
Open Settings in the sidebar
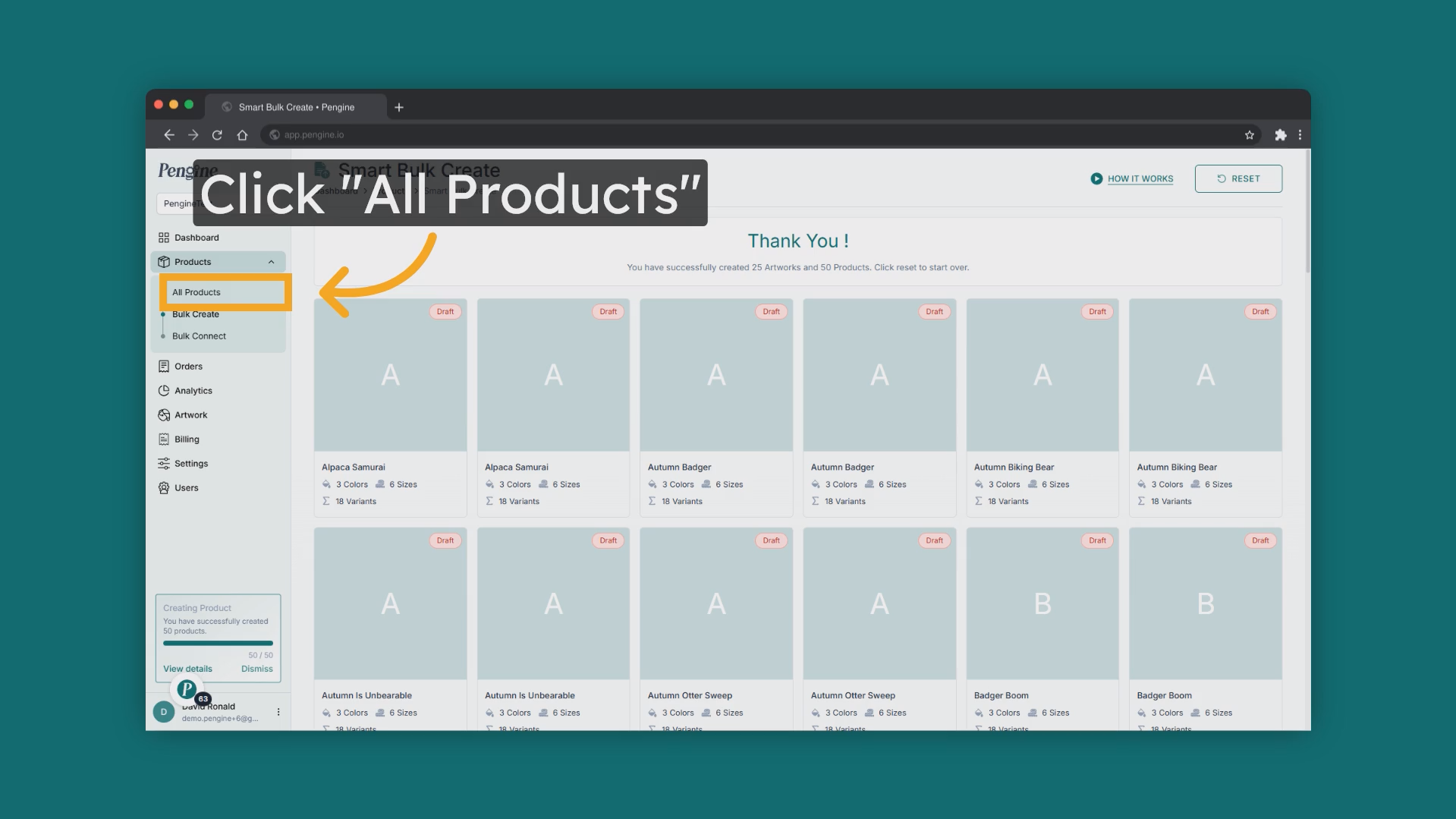click(190, 464)
